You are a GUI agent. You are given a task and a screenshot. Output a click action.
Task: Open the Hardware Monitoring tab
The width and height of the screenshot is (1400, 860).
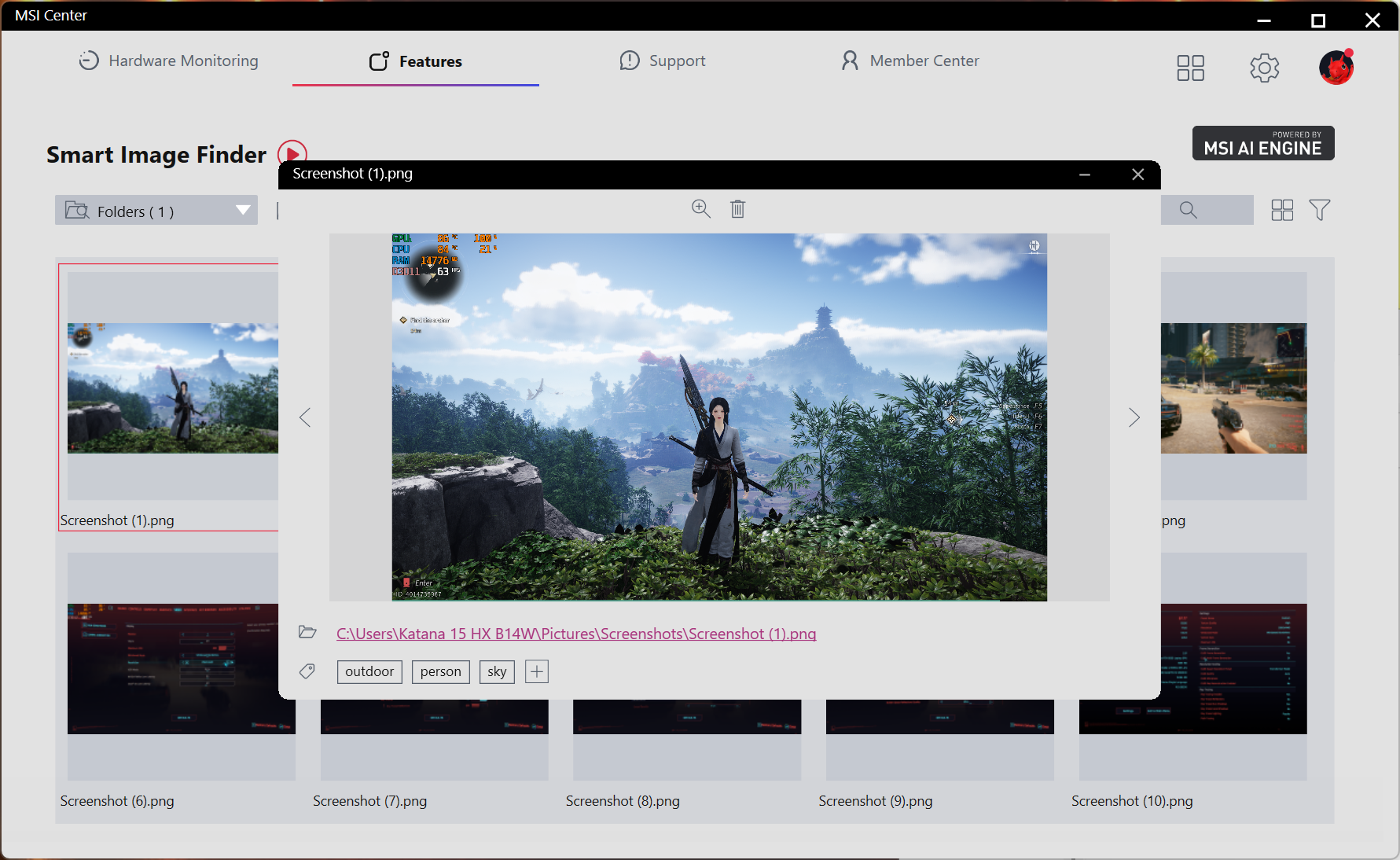click(168, 61)
